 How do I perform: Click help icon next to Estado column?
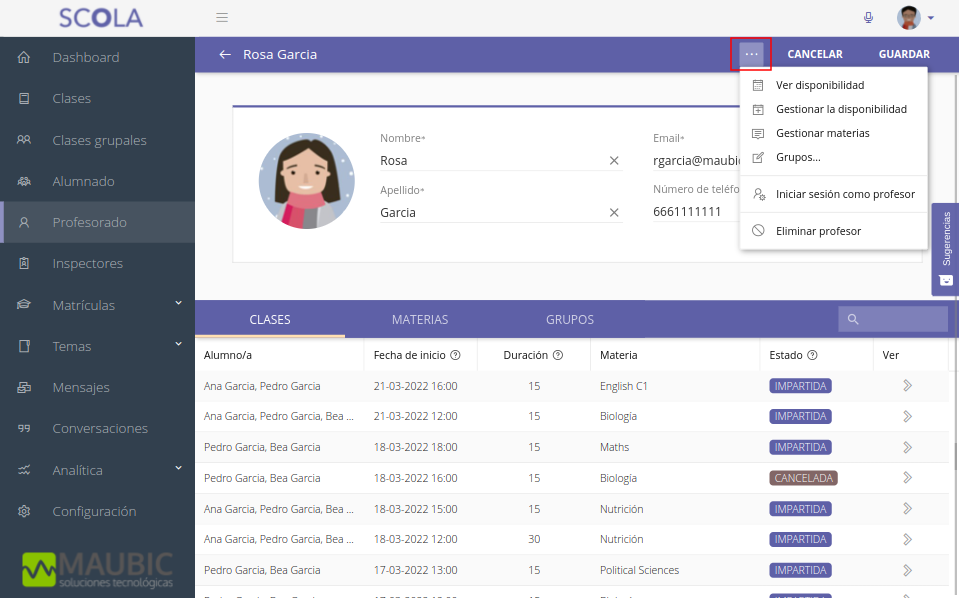click(x=813, y=355)
